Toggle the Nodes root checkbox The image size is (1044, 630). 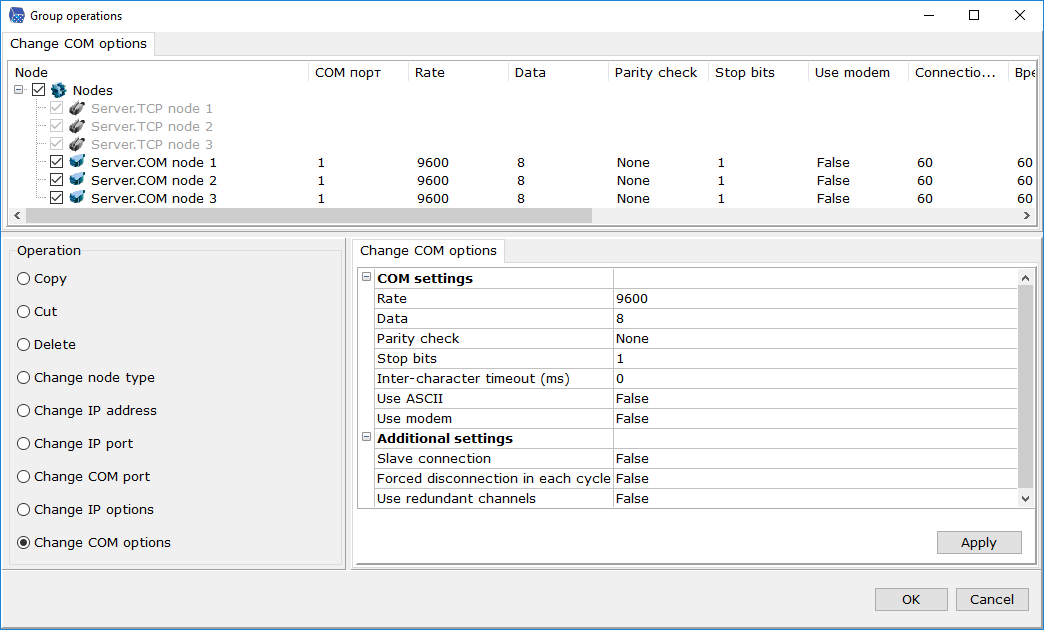(x=39, y=90)
